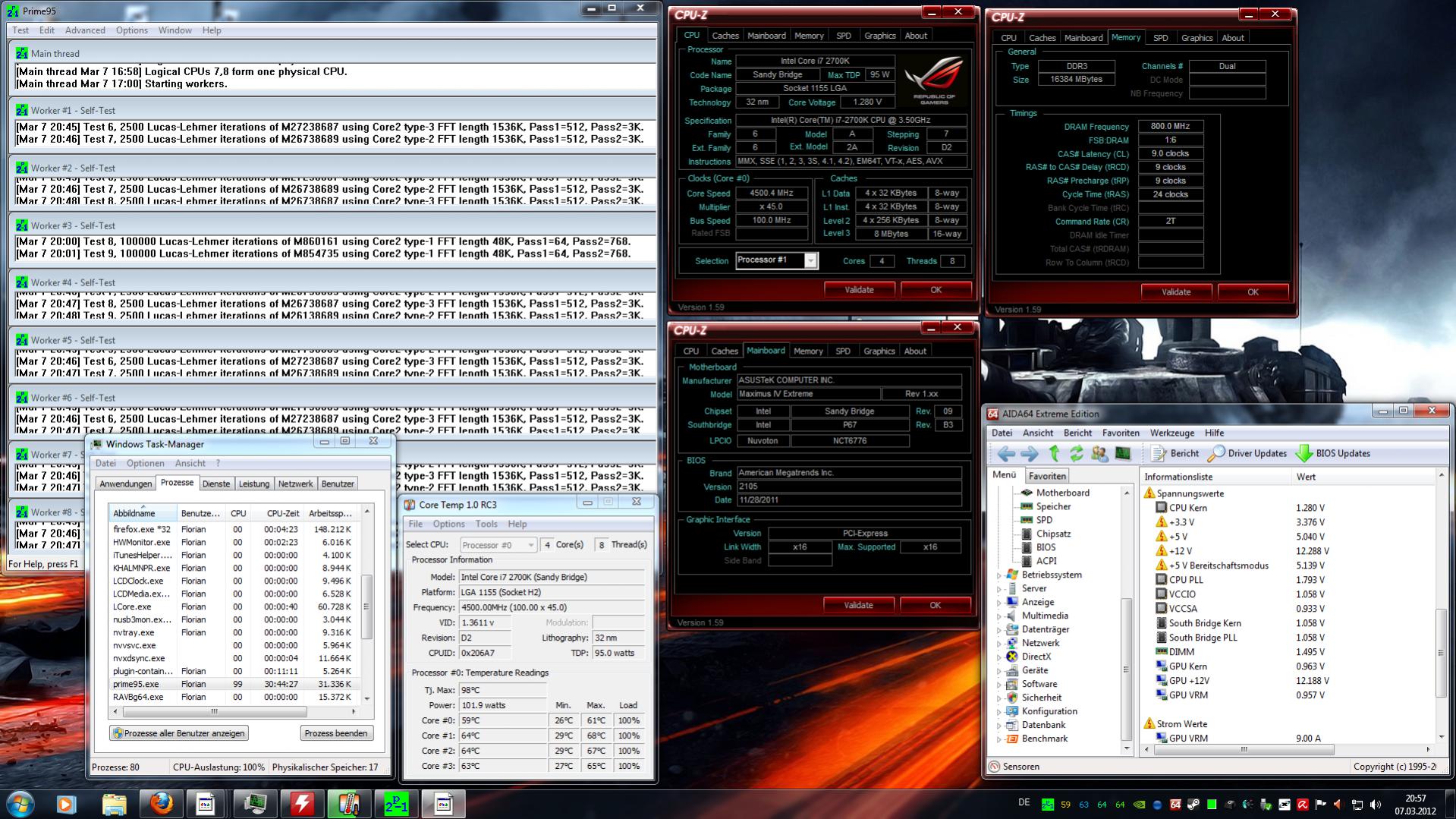The width and height of the screenshot is (1456, 819).
Task: Open Windows Start menu orb
Action: point(20,803)
